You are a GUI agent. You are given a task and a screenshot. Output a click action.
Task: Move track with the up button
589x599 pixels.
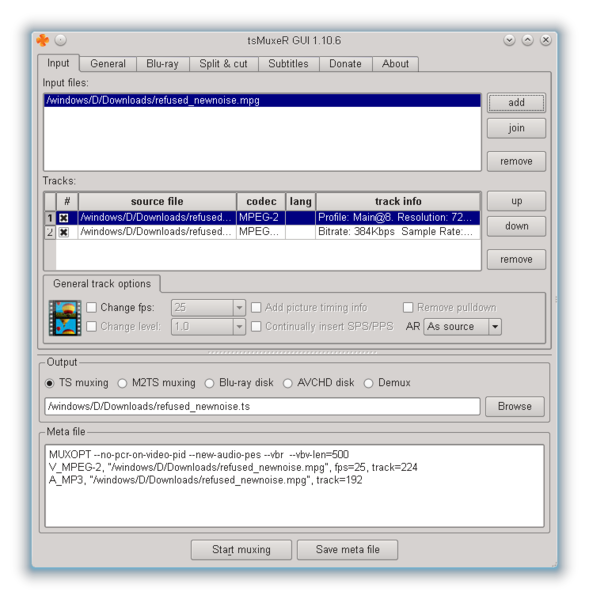516,201
